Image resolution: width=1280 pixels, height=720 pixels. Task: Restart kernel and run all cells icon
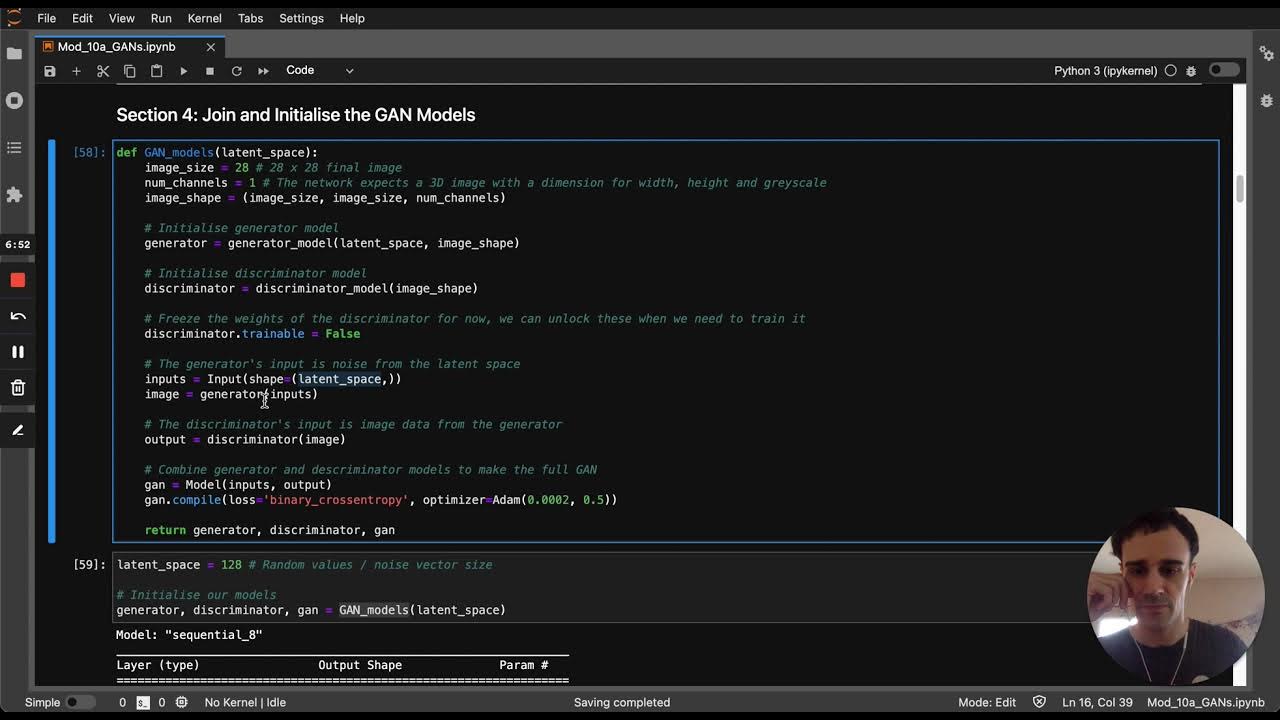pyautogui.click(x=263, y=71)
